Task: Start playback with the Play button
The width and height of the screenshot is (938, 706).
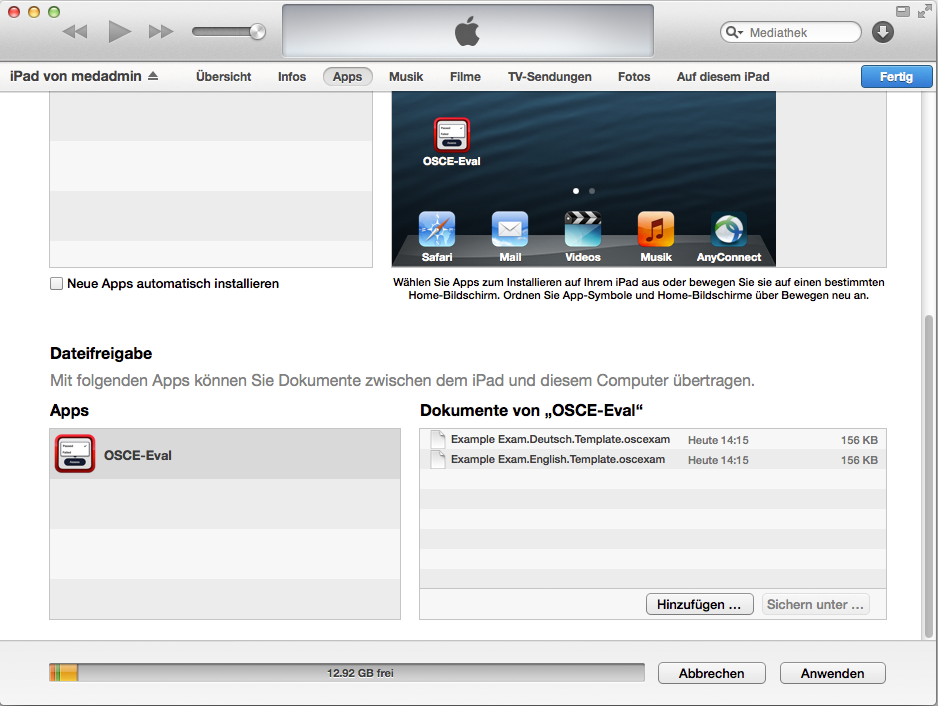Action: coord(119,31)
